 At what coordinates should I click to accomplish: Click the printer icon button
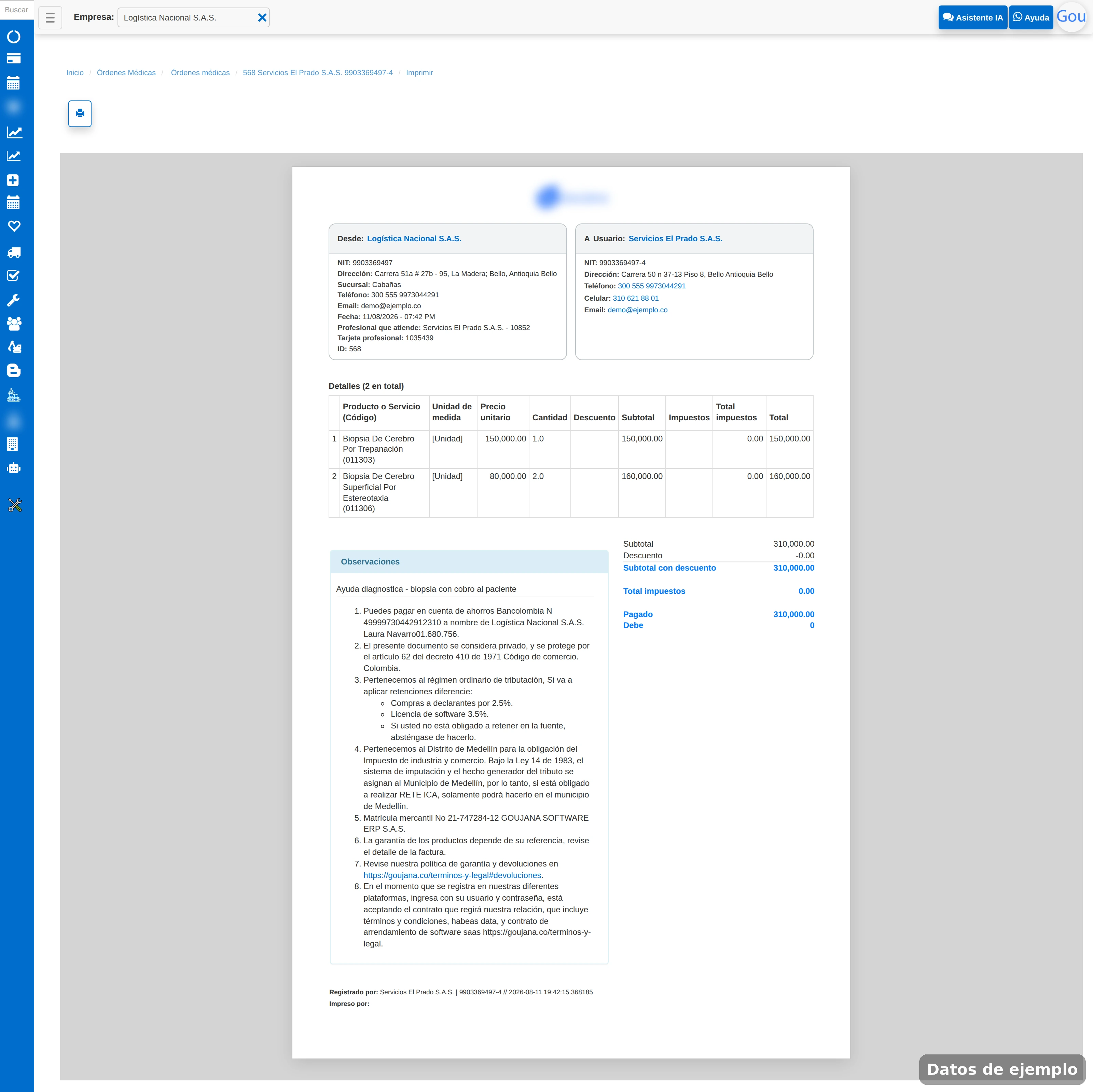80,113
